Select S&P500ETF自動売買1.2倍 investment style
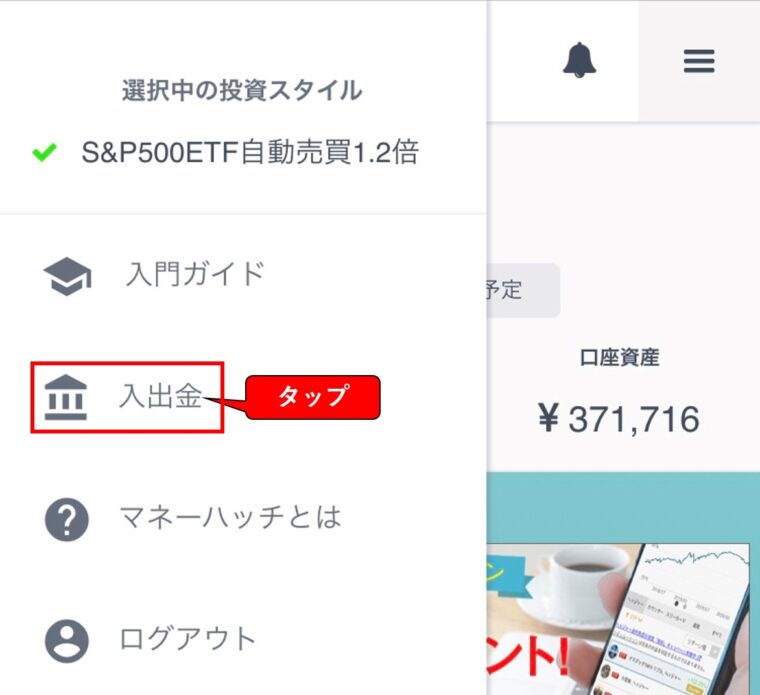Screen dimensions: 760x695 point(250,152)
